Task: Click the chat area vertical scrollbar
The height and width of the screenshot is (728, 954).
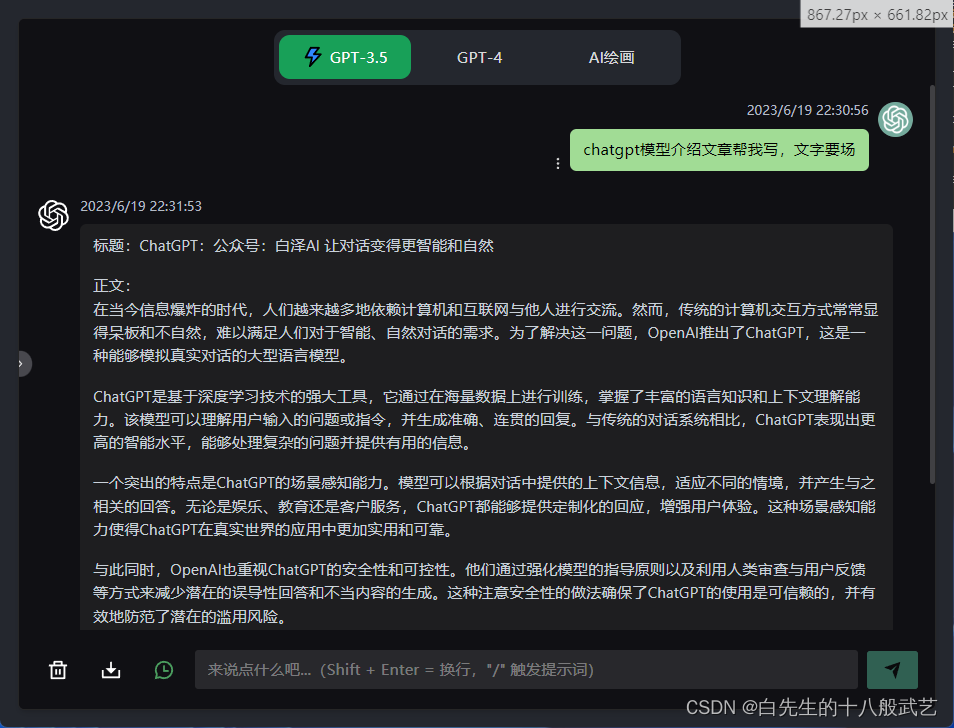Action: pos(932,285)
